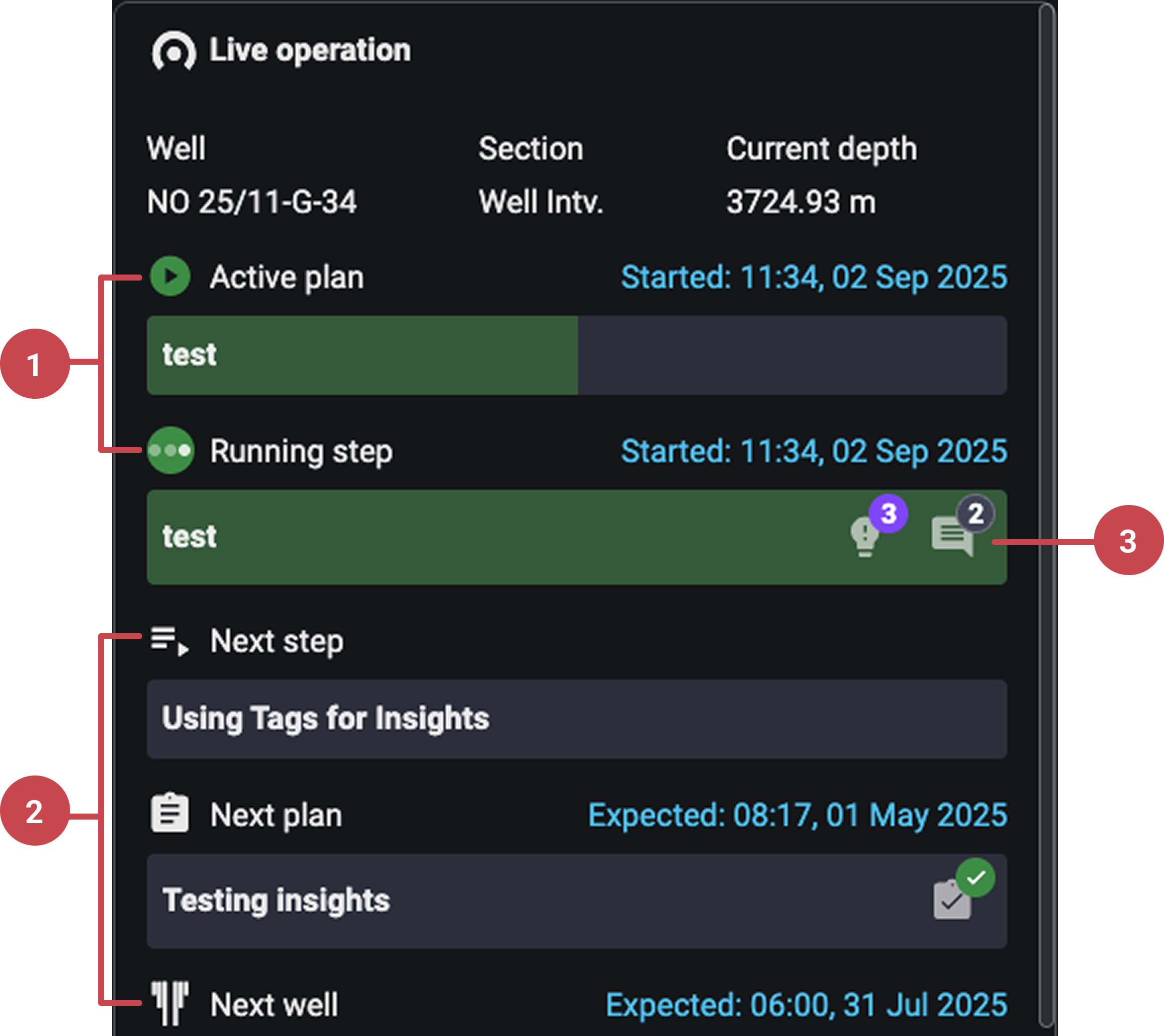1164x1036 pixels.
Task: Click the Active plan started timestamp
Action: coord(813,278)
